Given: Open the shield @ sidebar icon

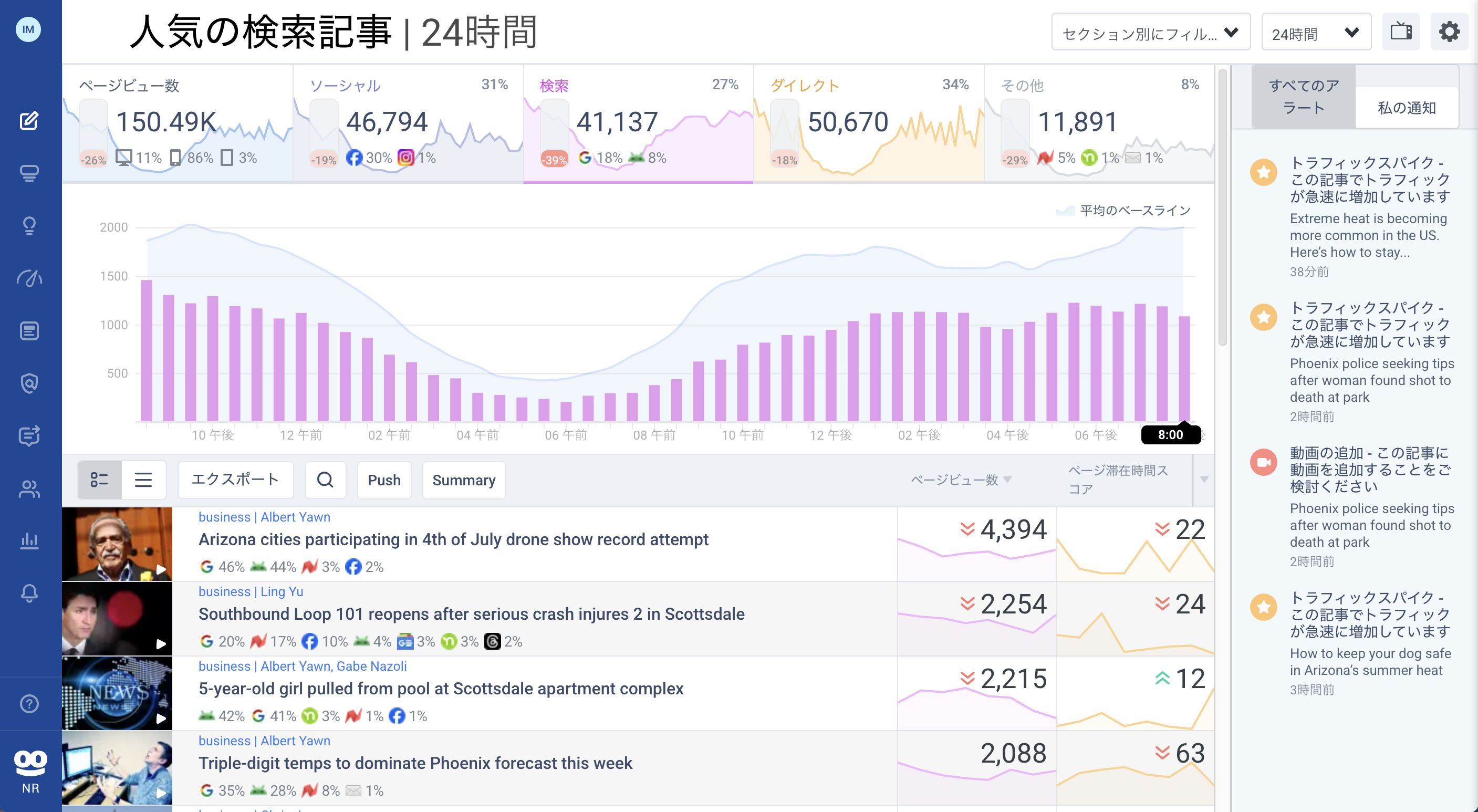Looking at the screenshot, I should [29, 383].
